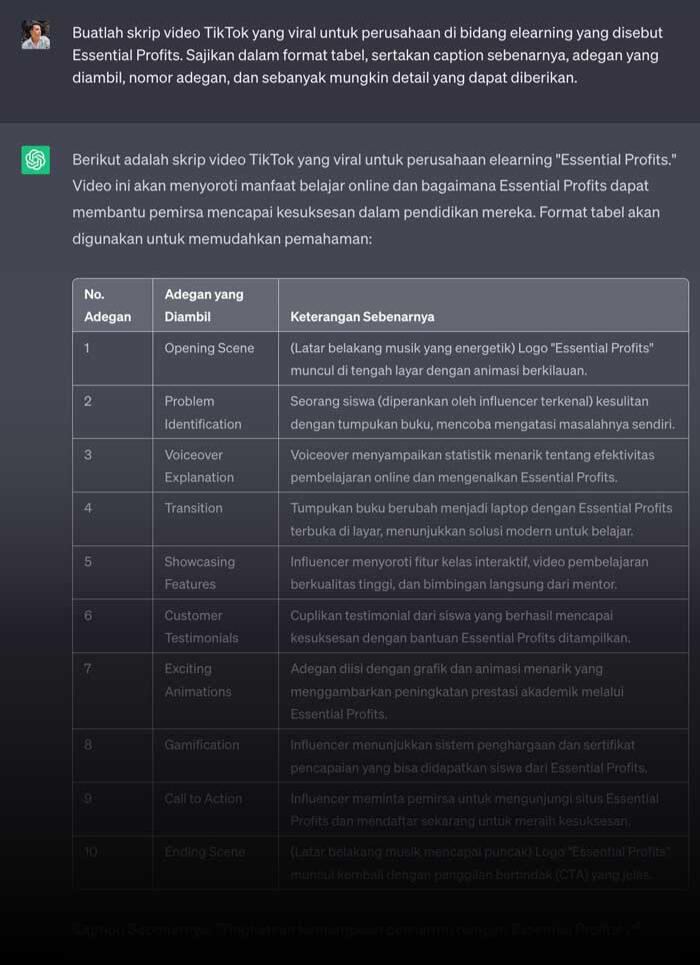Click scene 7 description about grafik dan animasi
Viewport: 700px width, 965px height.
[x=483, y=691]
